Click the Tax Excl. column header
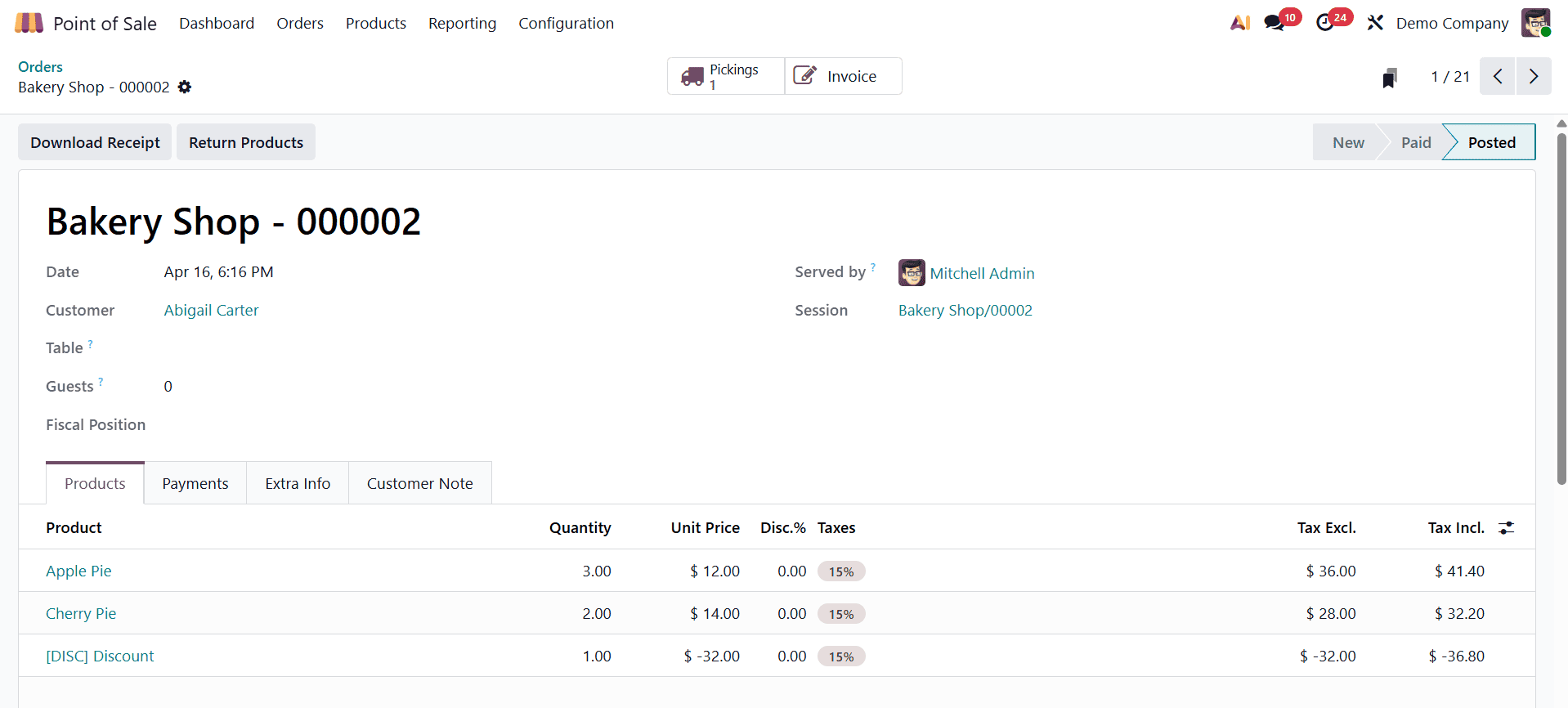The height and width of the screenshot is (708, 1568). point(1326,527)
